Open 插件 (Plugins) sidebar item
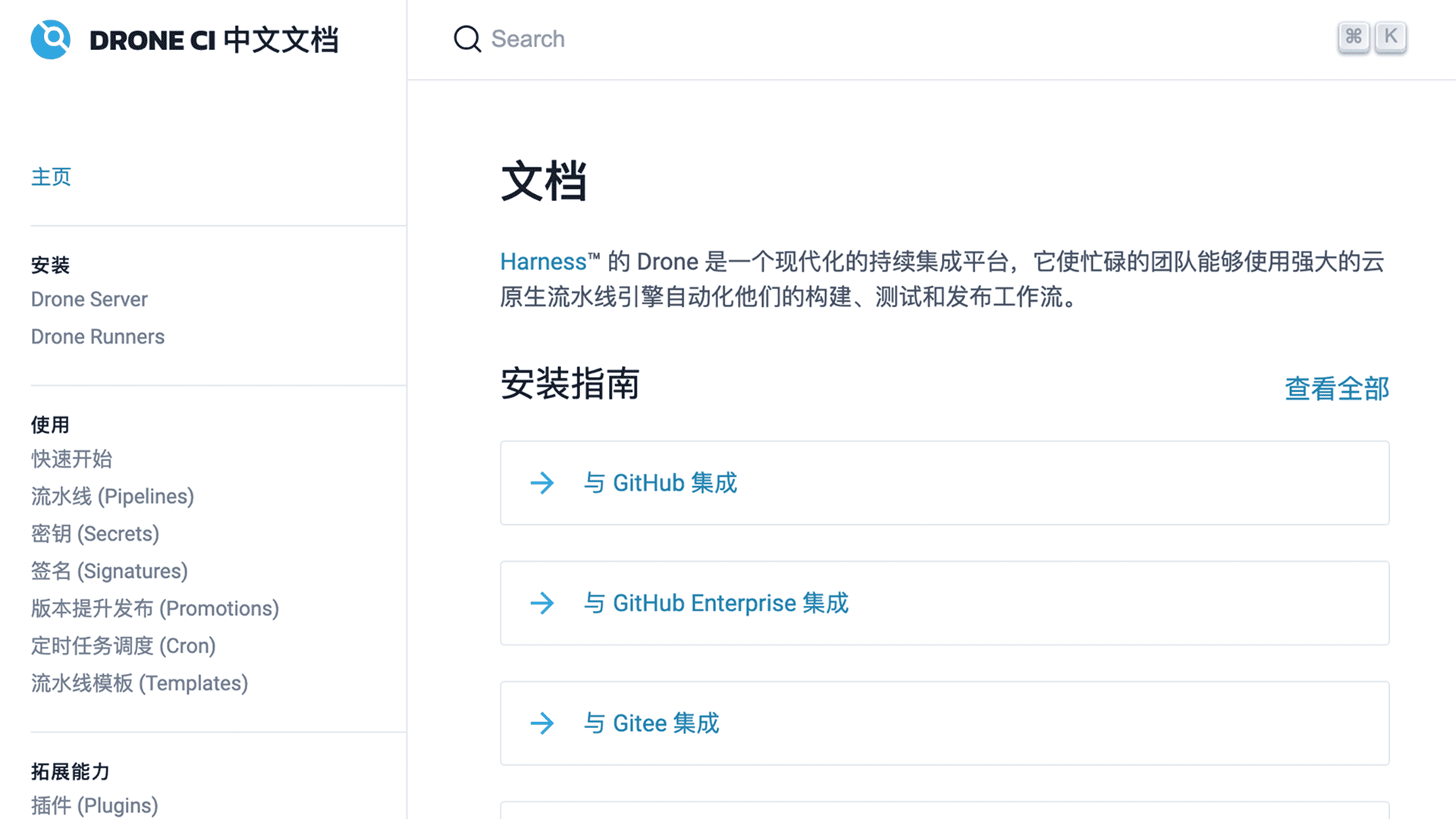The height and width of the screenshot is (819, 1456). coord(95,805)
